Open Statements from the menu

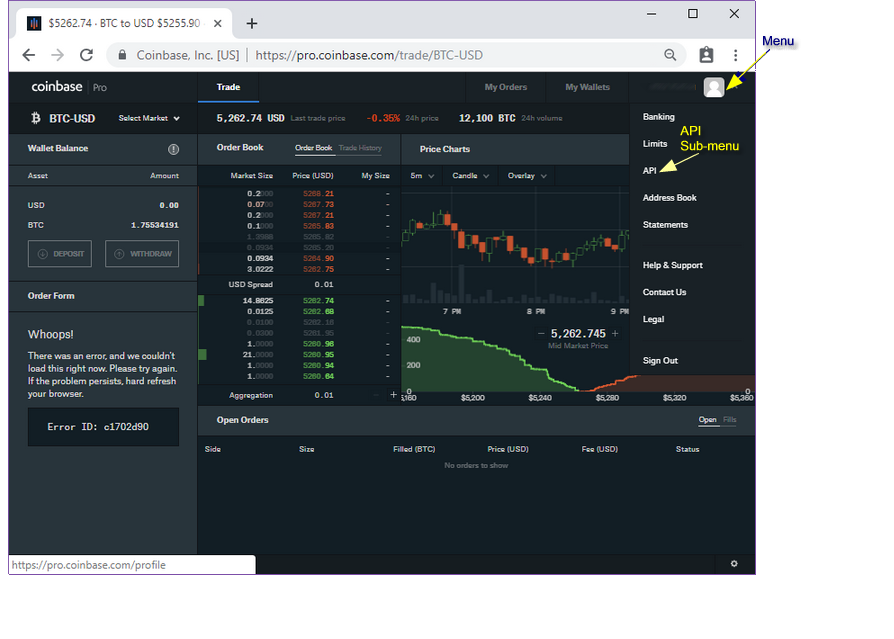pos(665,225)
